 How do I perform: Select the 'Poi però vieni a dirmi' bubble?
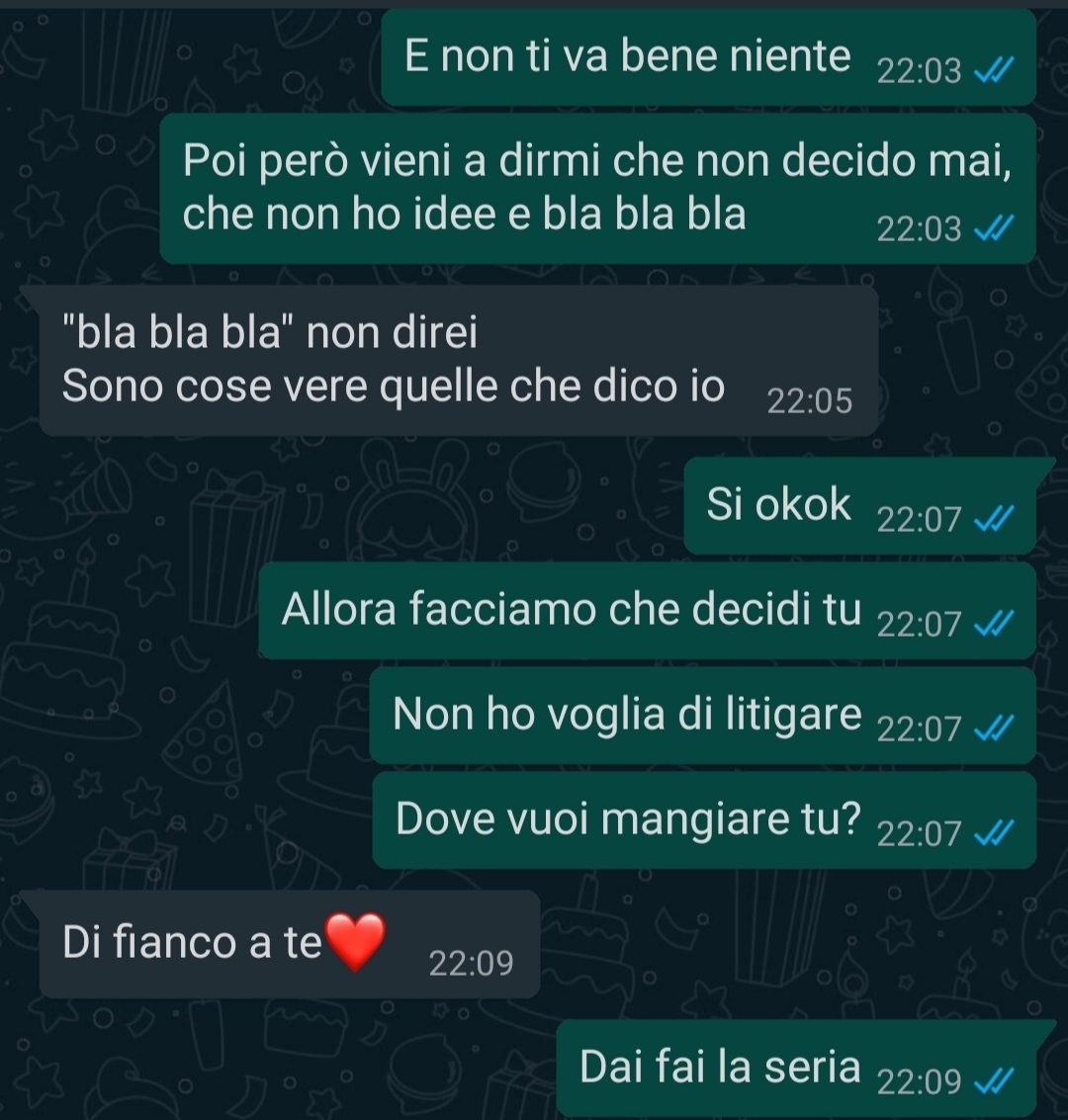[598, 189]
